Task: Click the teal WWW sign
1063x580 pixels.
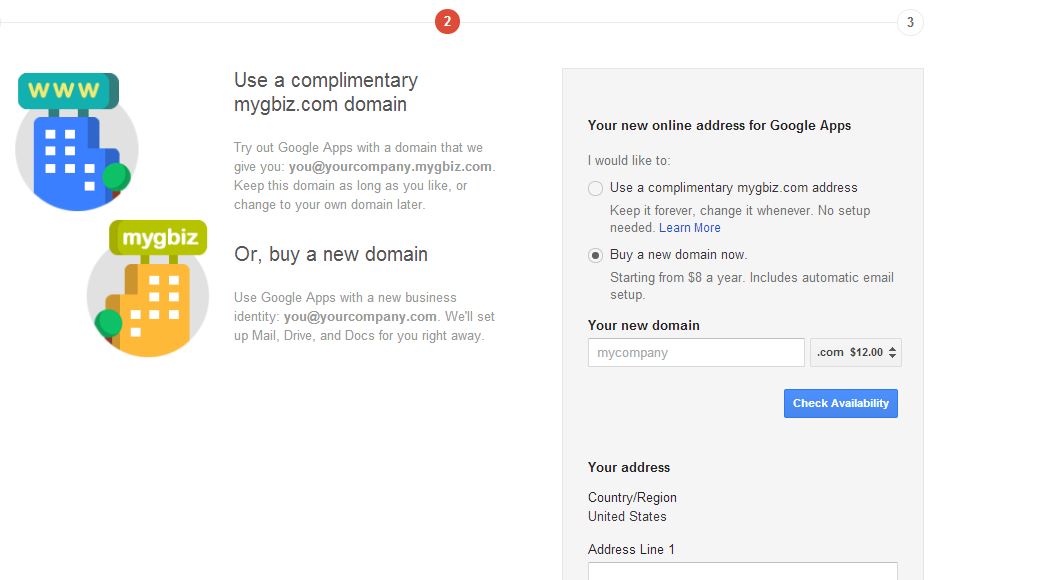Action: point(66,91)
